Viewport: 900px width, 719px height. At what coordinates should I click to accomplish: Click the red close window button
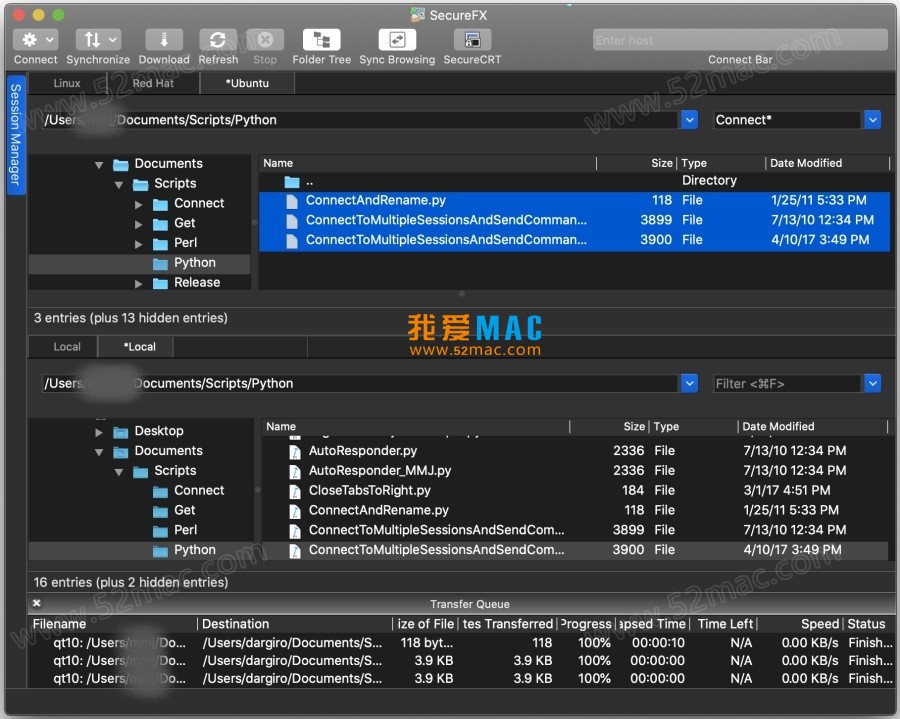[x=19, y=15]
